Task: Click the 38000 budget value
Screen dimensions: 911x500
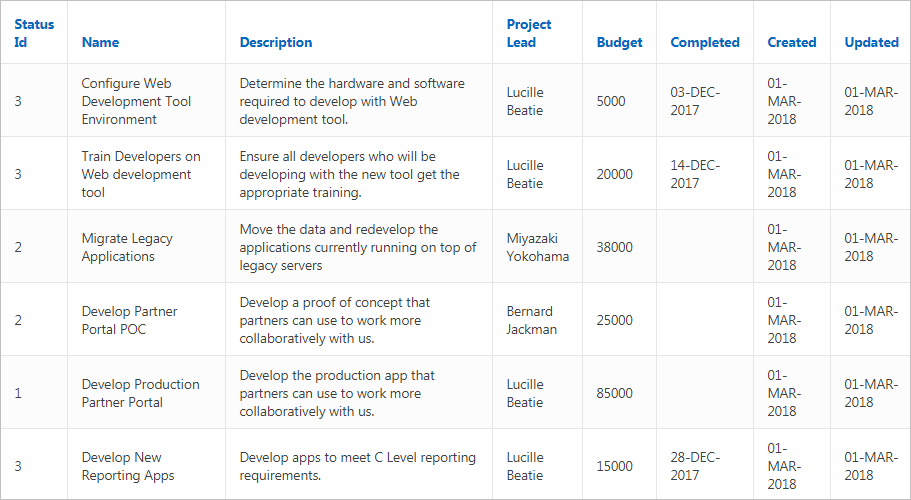Action: point(614,247)
